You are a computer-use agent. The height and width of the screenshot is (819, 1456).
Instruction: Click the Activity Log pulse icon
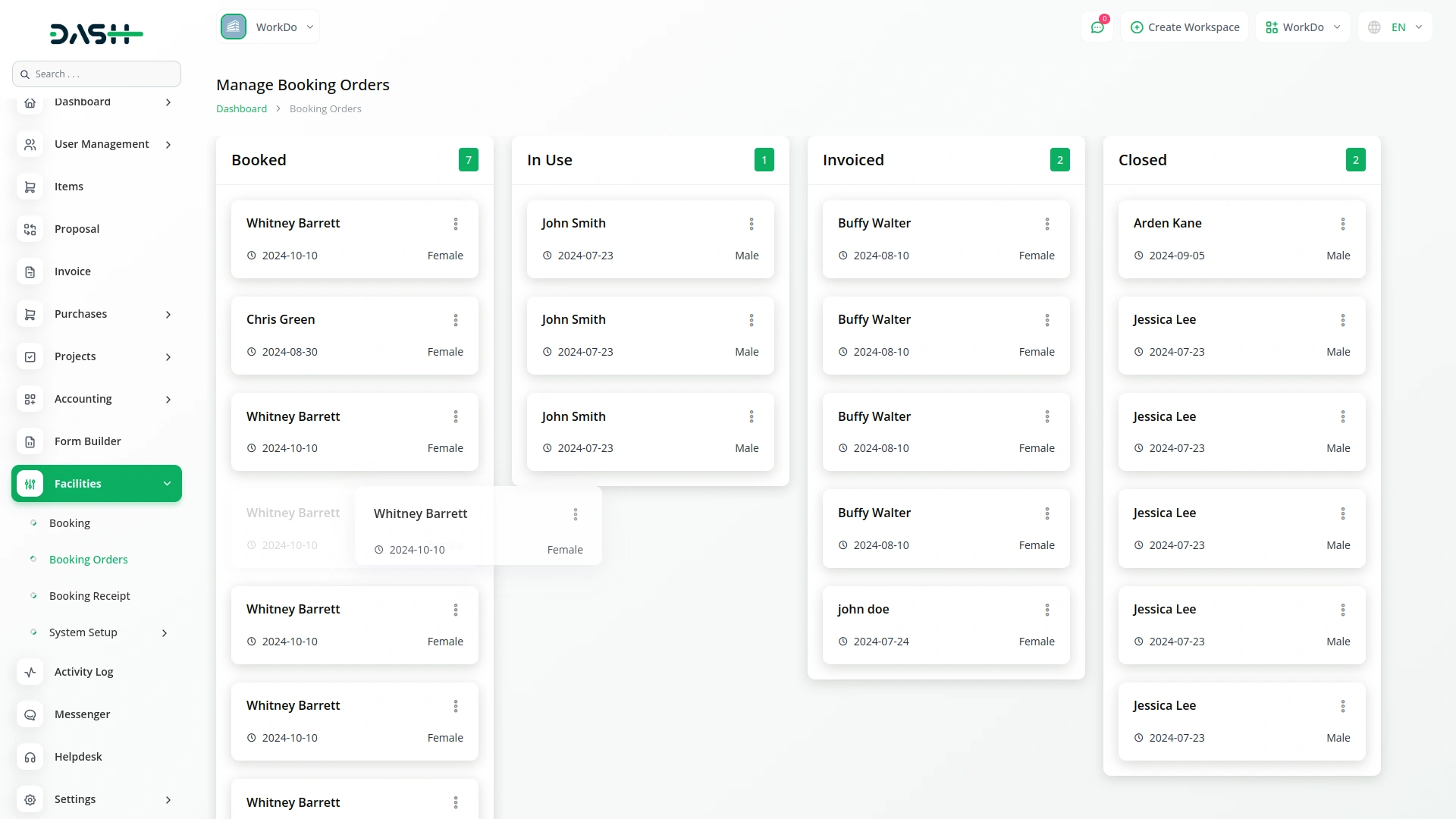point(30,672)
